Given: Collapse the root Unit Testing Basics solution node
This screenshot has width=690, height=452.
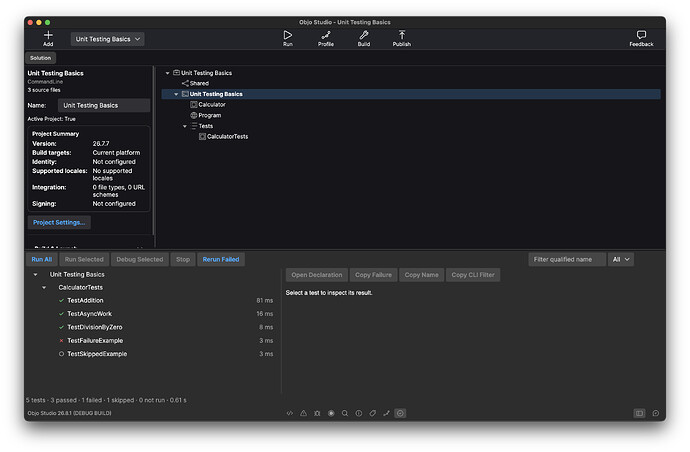Looking at the screenshot, I should tap(167, 73).
